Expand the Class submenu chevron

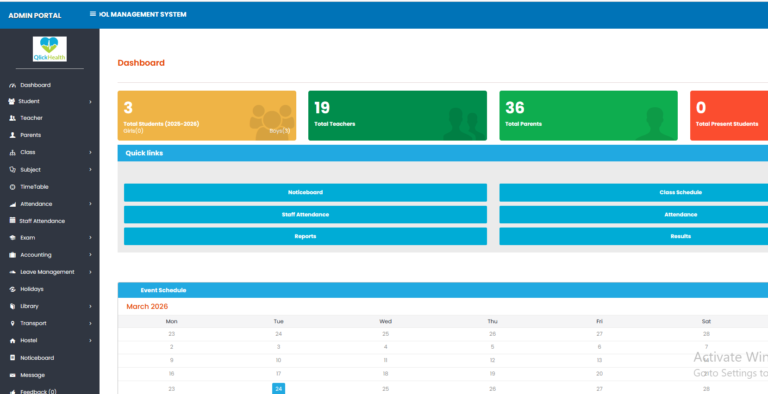pyautogui.click(x=91, y=152)
